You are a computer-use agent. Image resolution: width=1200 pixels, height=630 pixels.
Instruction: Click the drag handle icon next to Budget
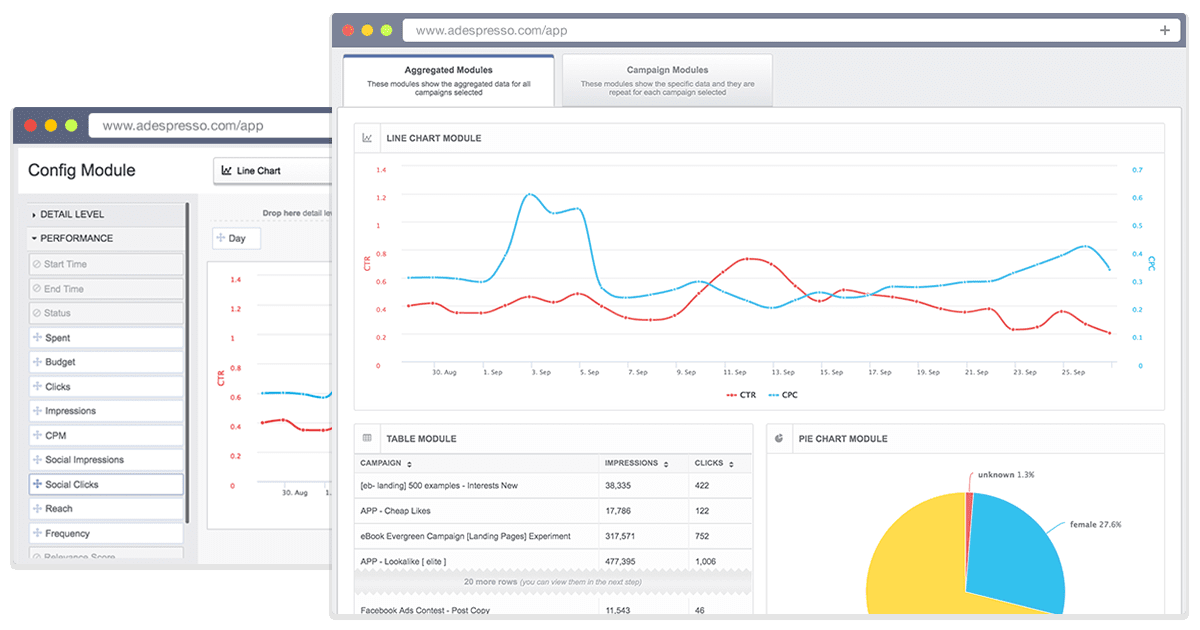(x=37, y=362)
